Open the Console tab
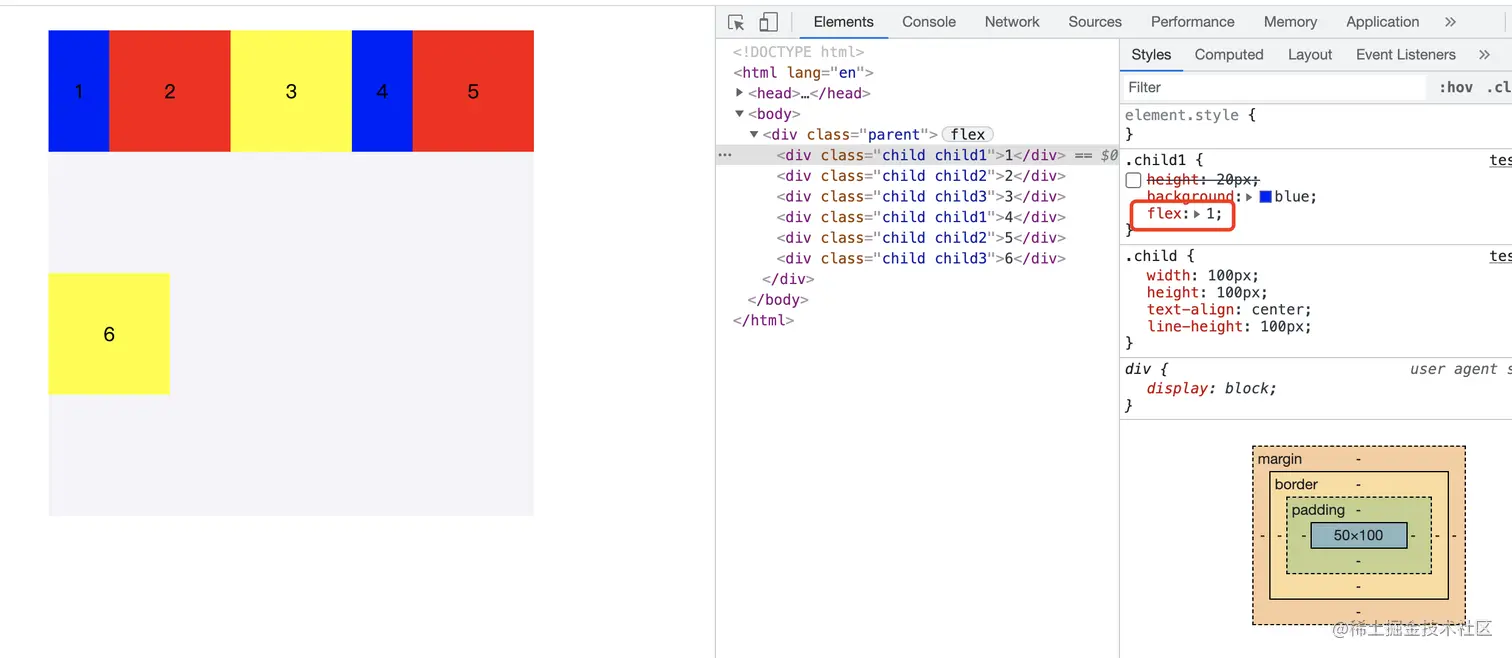This screenshot has height=658, width=1512. click(929, 22)
